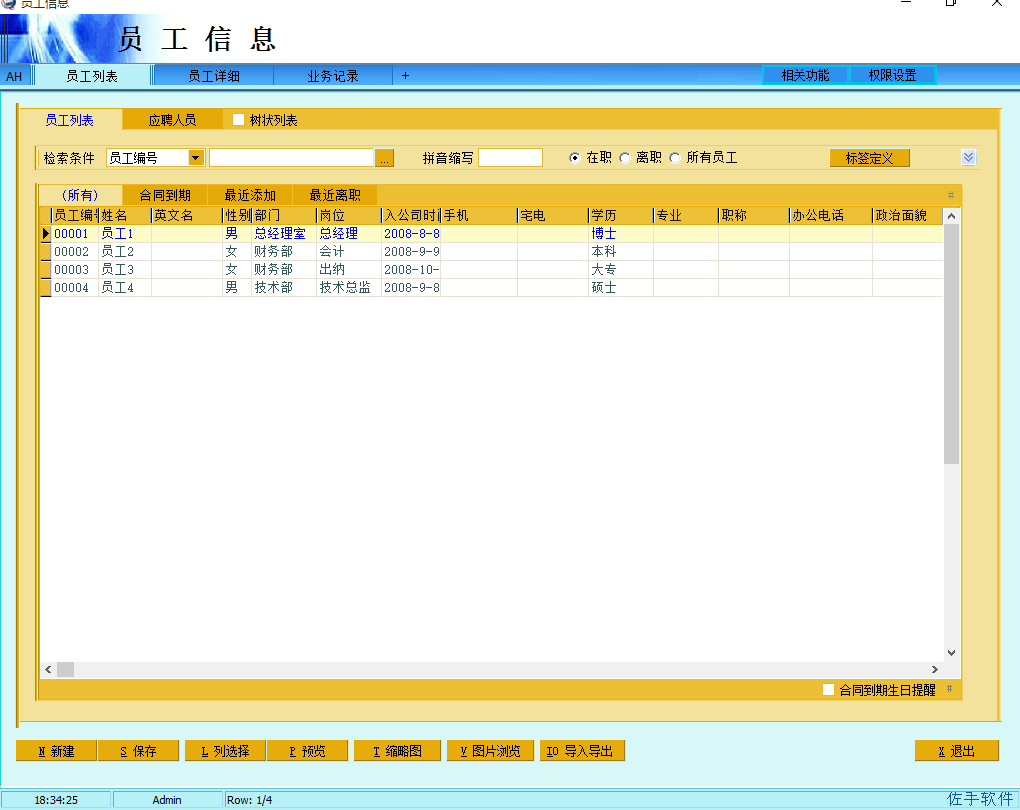Select 所有员工 radio option
Screen dimensions: 1020x810
(675, 158)
